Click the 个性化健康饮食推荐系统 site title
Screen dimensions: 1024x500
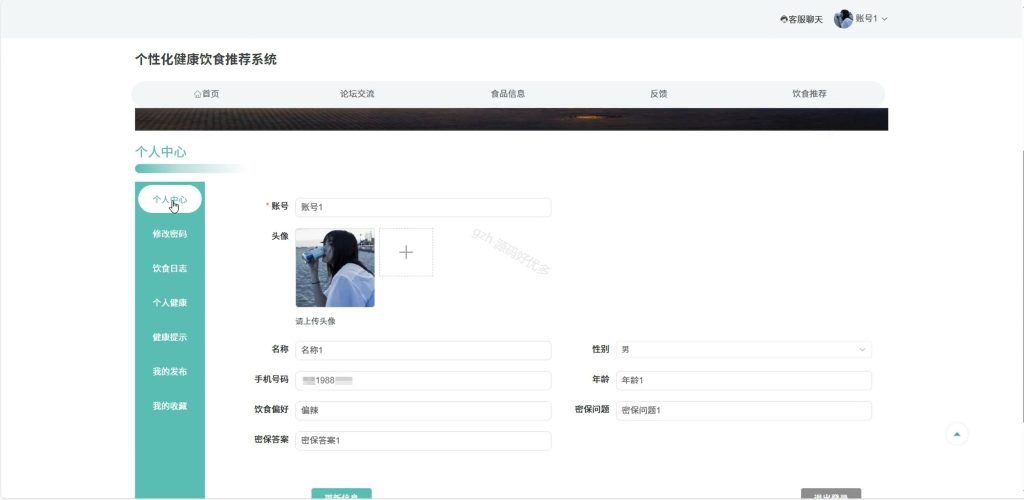point(206,59)
